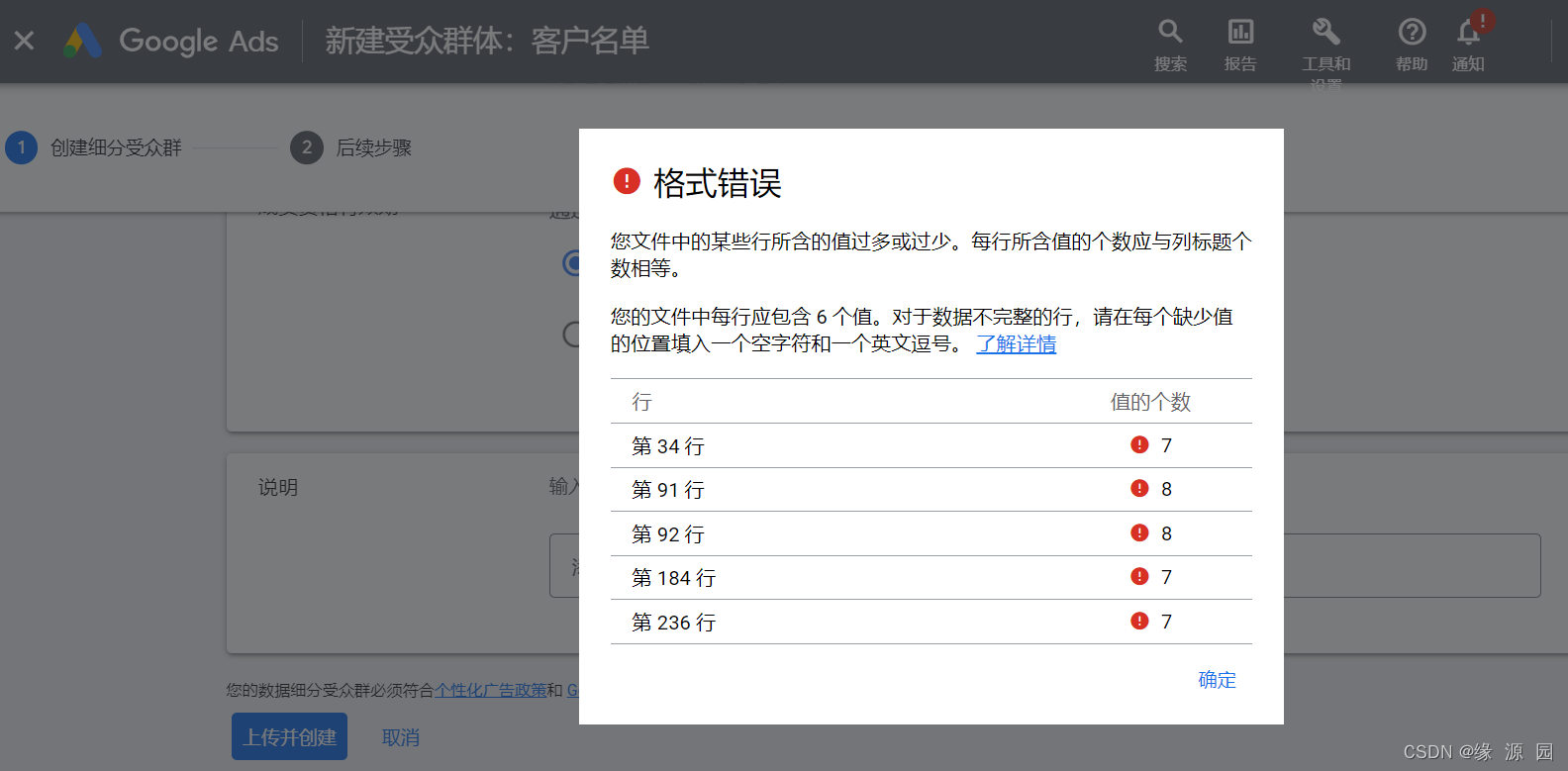Open the 报告 reports icon

[x=1240, y=33]
